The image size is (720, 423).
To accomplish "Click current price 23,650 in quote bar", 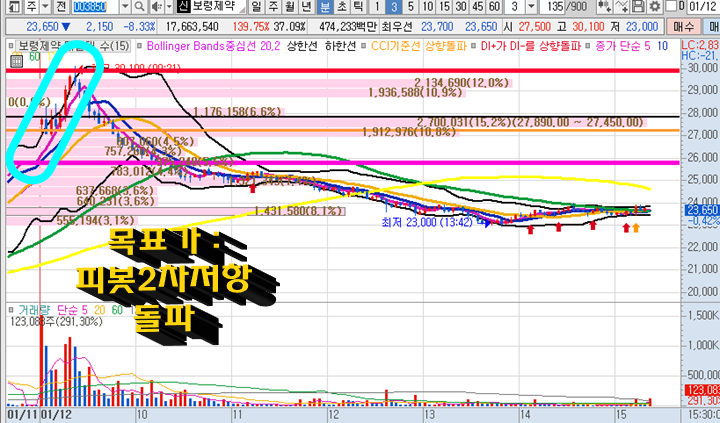I will 42,27.
